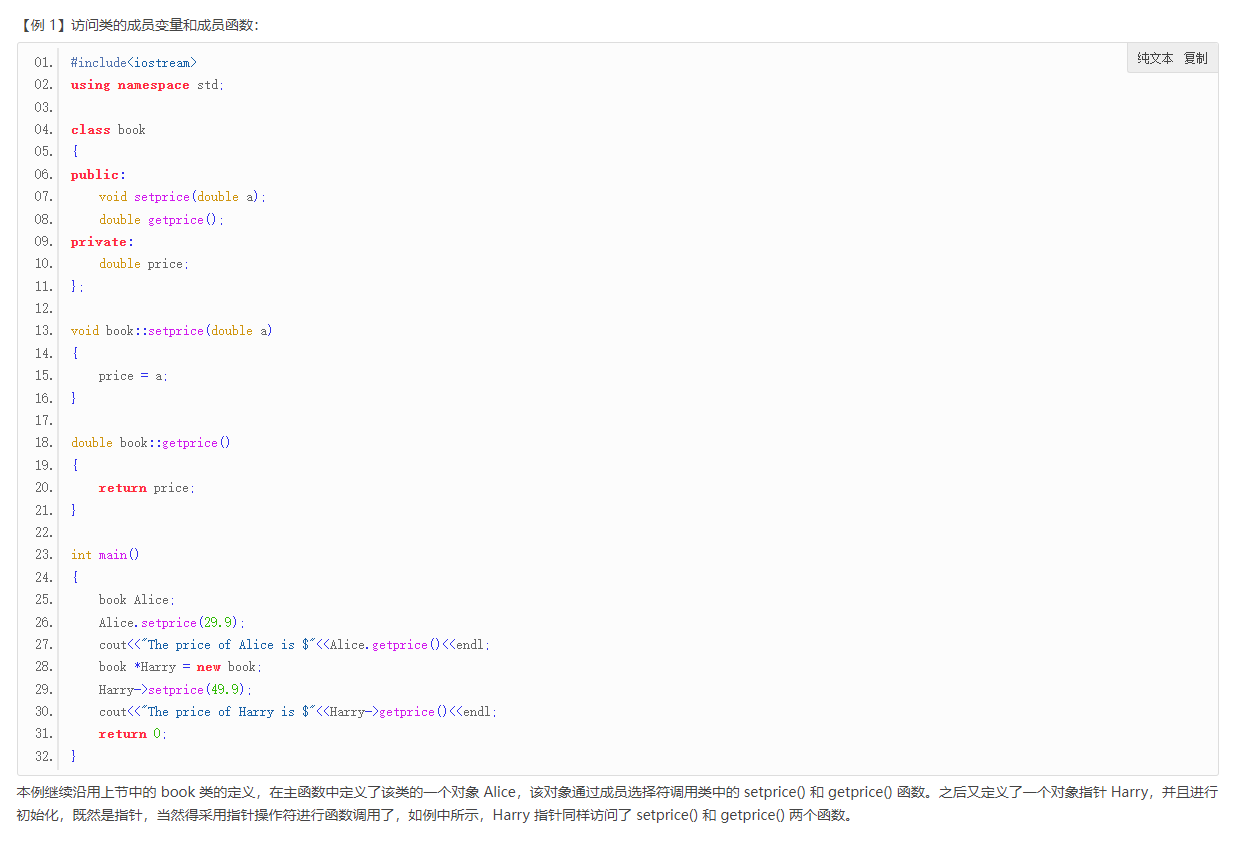Click line number 01.
Image resolution: width=1251 pixels, height=846 pixels.
click(x=43, y=63)
